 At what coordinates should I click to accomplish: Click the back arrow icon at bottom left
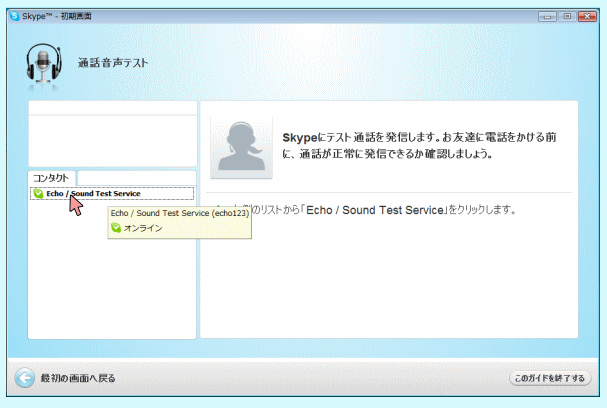pos(25,377)
